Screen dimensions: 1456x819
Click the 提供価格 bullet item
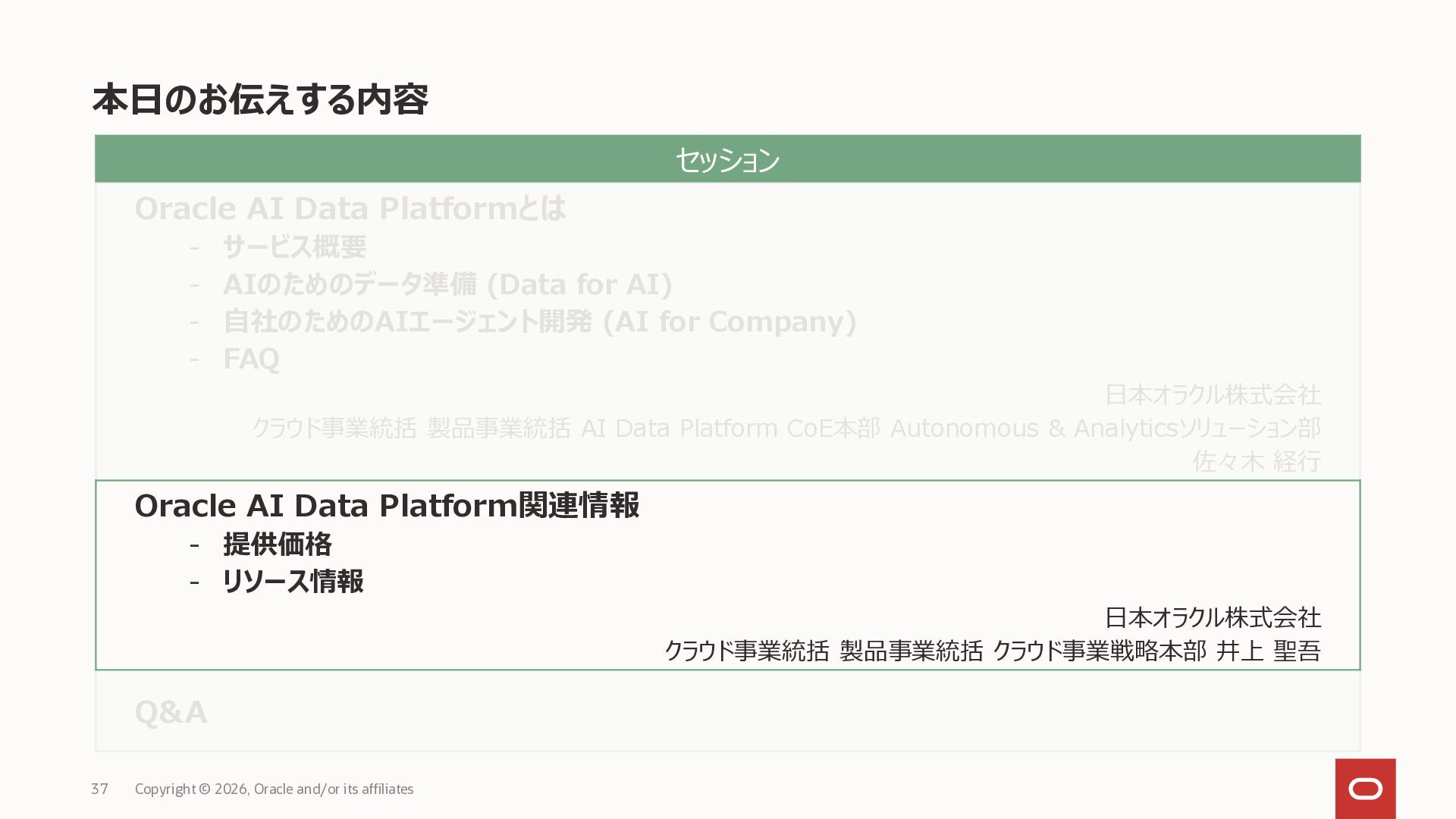click(278, 544)
